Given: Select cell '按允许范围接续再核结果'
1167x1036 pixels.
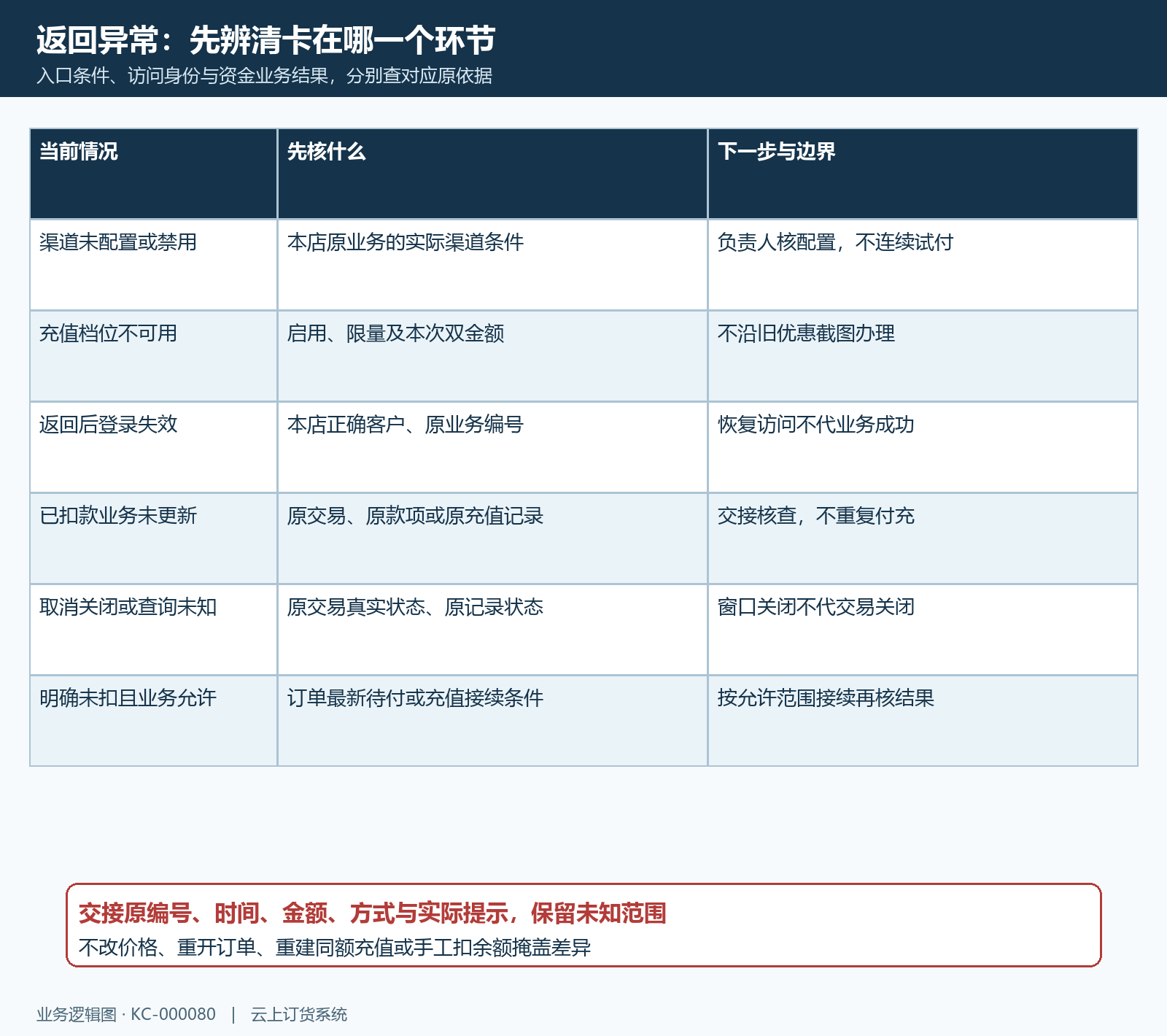Looking at the screenshot, I should [x=923, y=721].
